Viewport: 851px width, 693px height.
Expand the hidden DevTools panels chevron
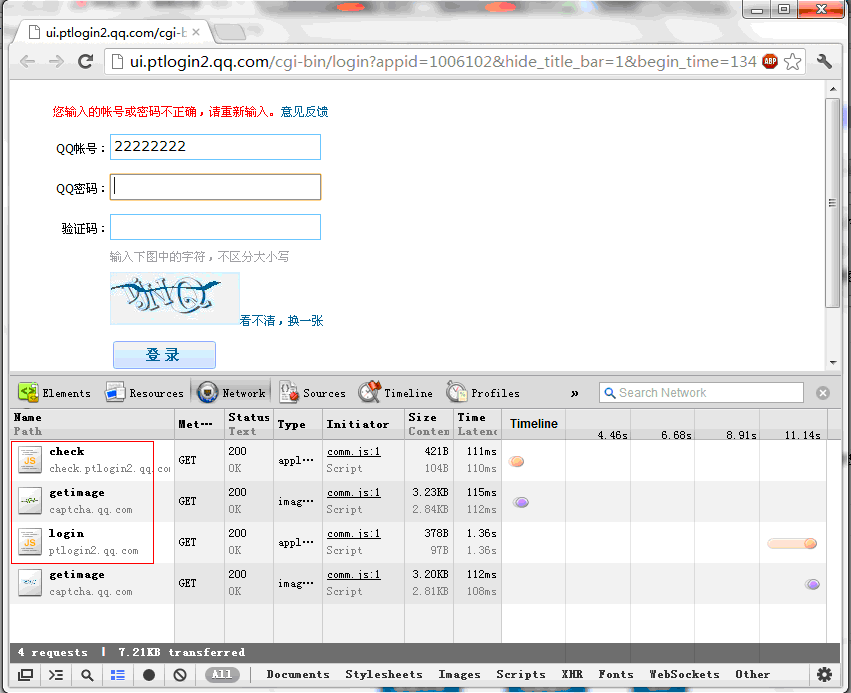point(574,393)
